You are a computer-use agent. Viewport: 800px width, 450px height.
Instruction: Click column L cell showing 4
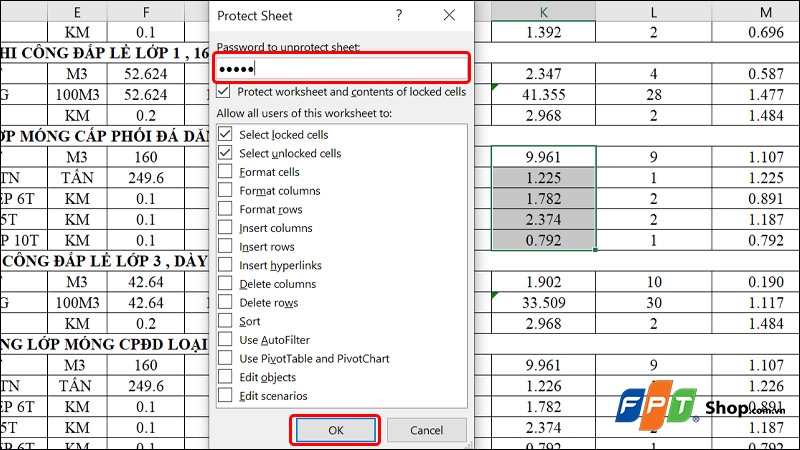(654, 74)
